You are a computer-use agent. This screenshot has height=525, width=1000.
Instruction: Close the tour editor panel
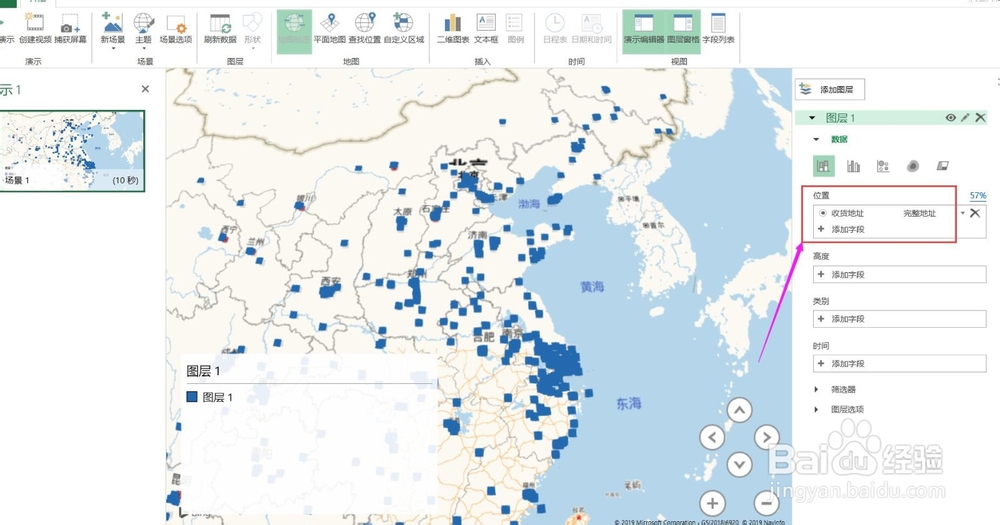coord(145,89)
